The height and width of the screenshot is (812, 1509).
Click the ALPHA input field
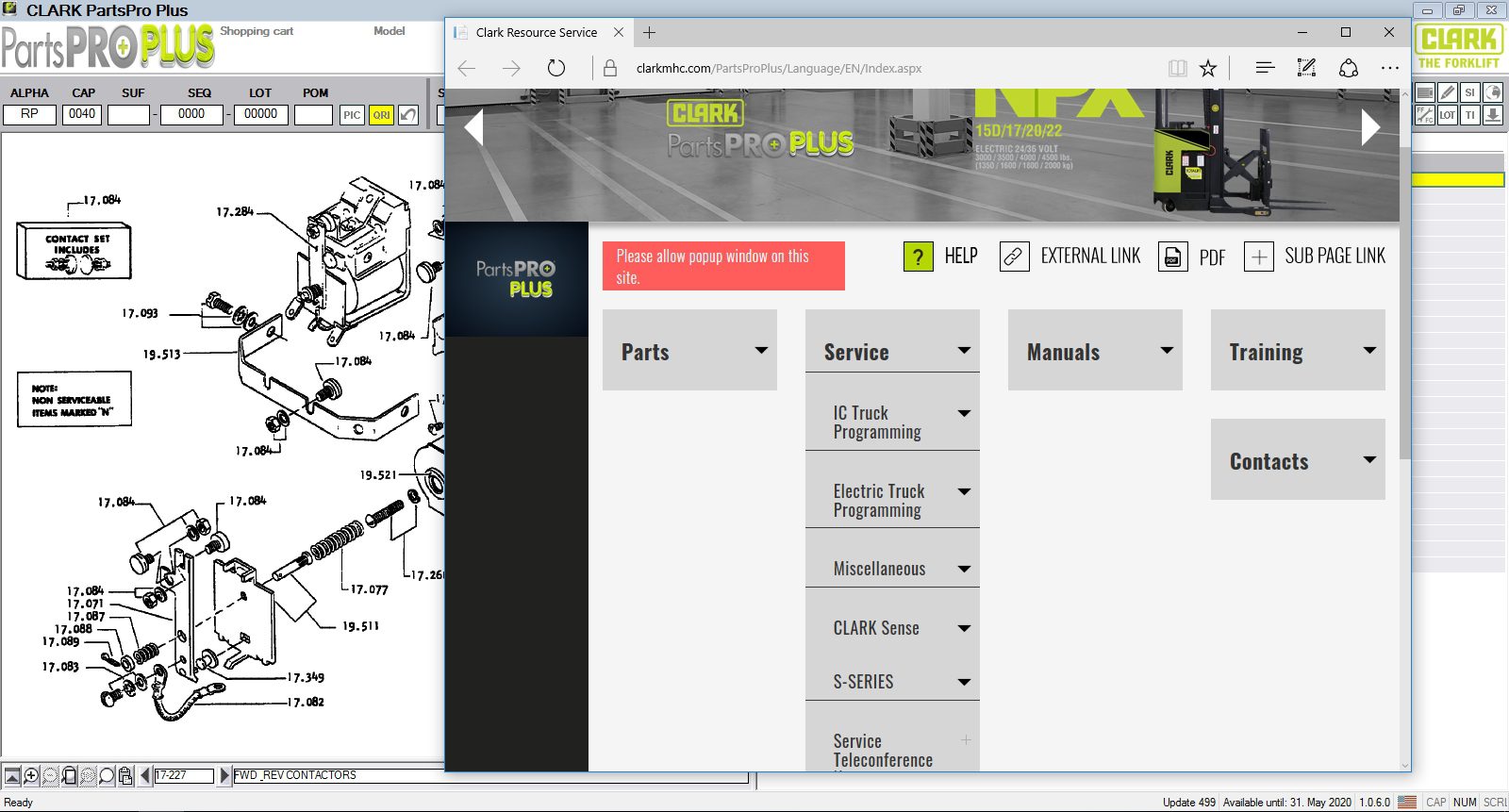click(29, 114)
